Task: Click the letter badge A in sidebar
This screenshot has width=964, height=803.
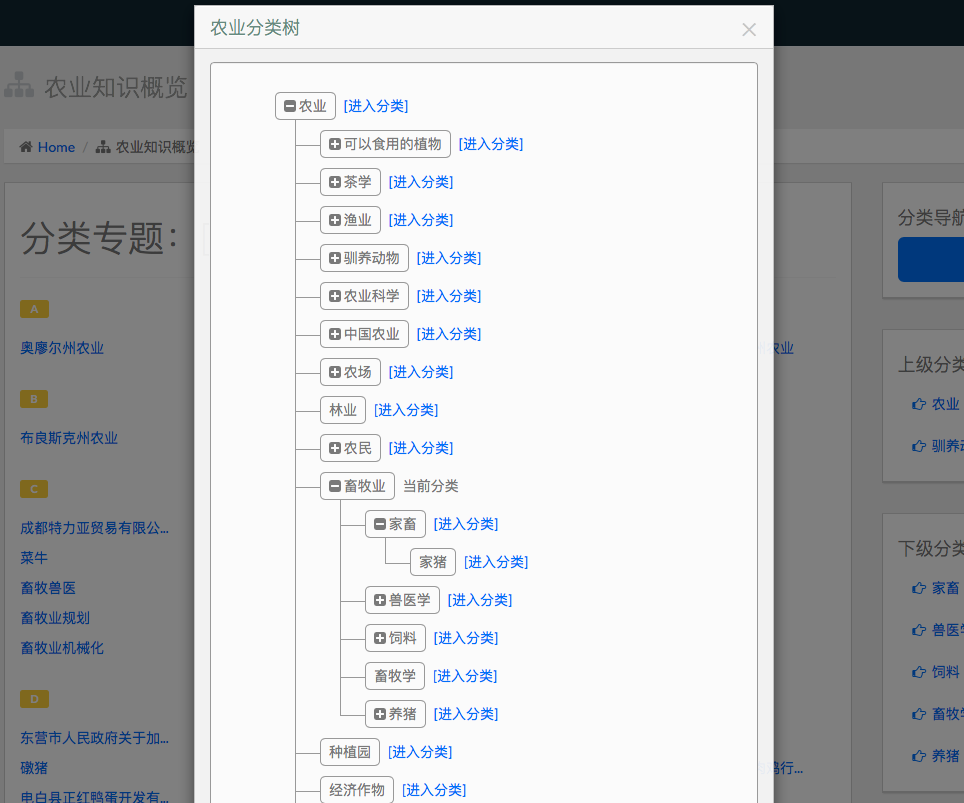Action: [34, 309]
